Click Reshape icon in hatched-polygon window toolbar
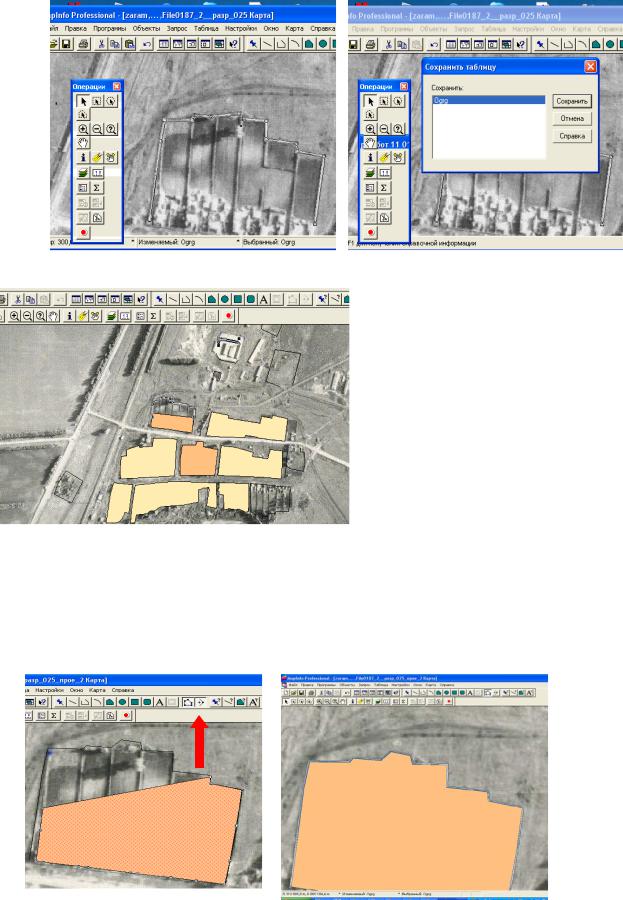Screen dimensions: 623x900 pyautogui.click(x=188, y=702)
